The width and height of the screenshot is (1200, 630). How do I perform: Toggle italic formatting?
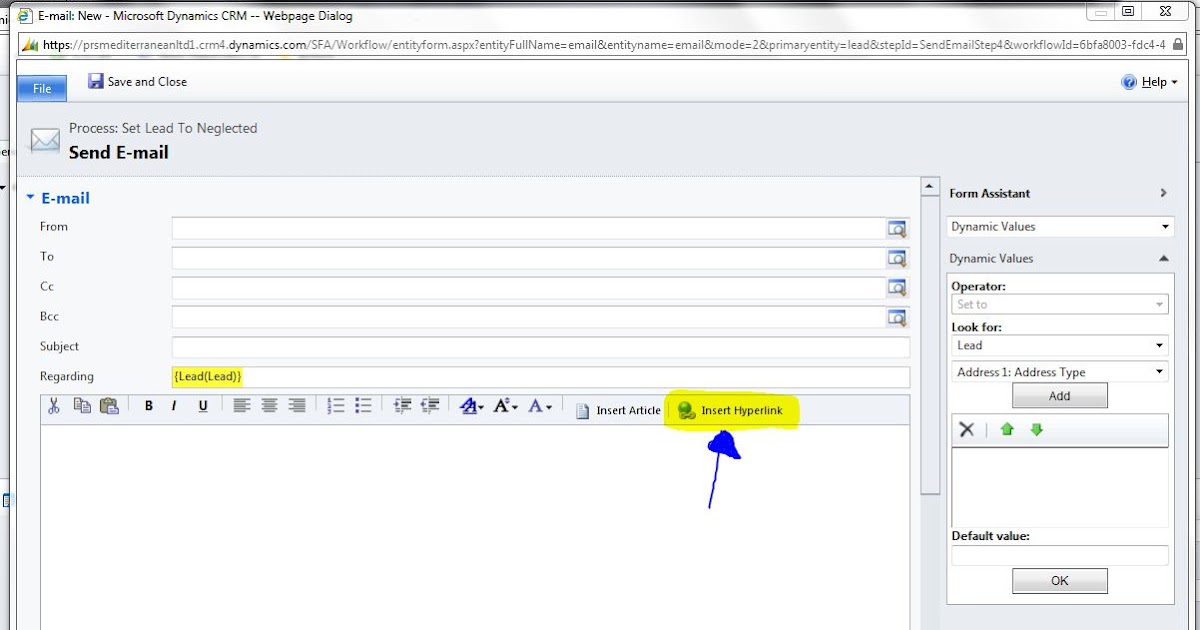click(174, 406)
